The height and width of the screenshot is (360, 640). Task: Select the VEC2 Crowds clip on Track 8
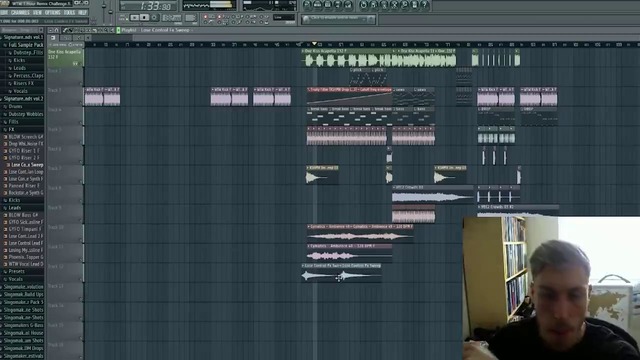[433, 194]
